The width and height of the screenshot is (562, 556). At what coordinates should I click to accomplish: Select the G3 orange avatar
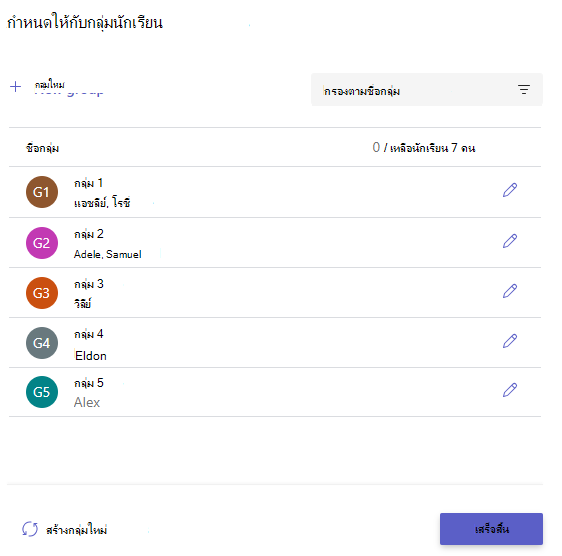click(42, 293)
